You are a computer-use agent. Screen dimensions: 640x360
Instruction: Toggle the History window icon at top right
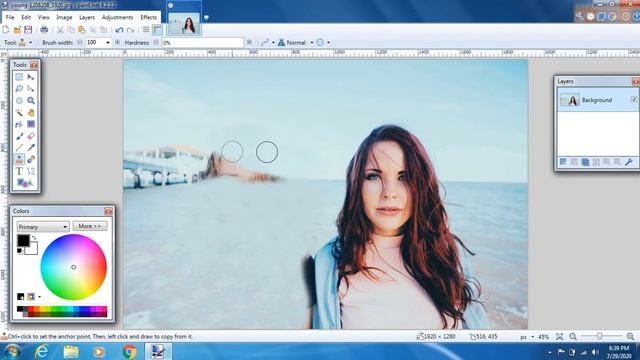tap(591, 16)
